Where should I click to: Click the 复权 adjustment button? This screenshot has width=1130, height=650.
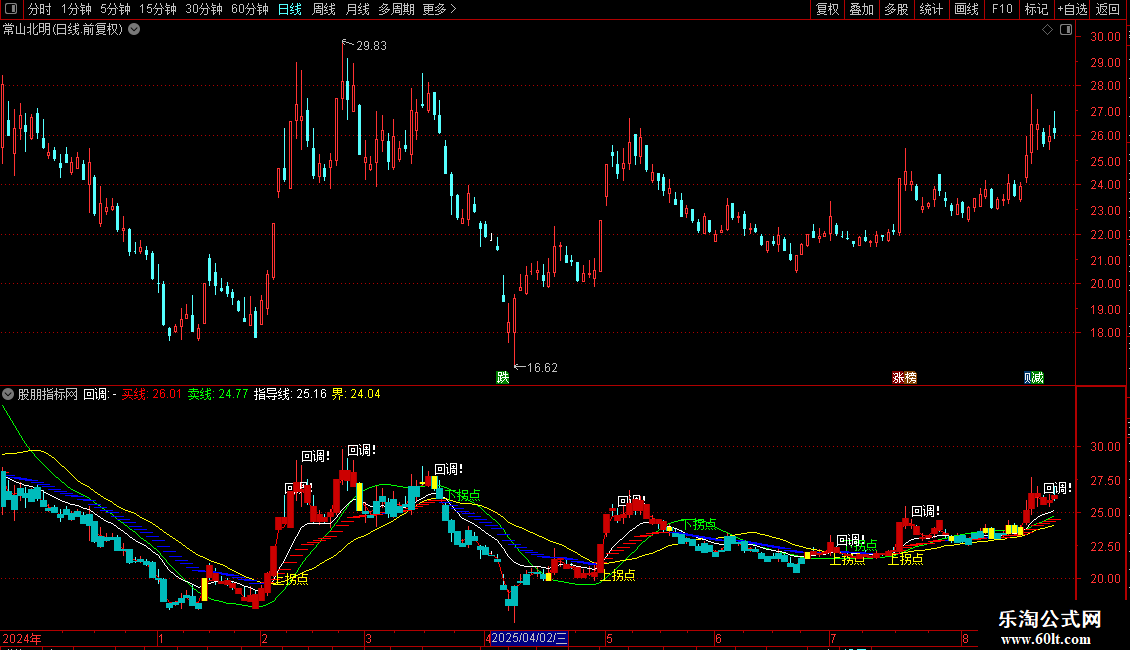827,9
